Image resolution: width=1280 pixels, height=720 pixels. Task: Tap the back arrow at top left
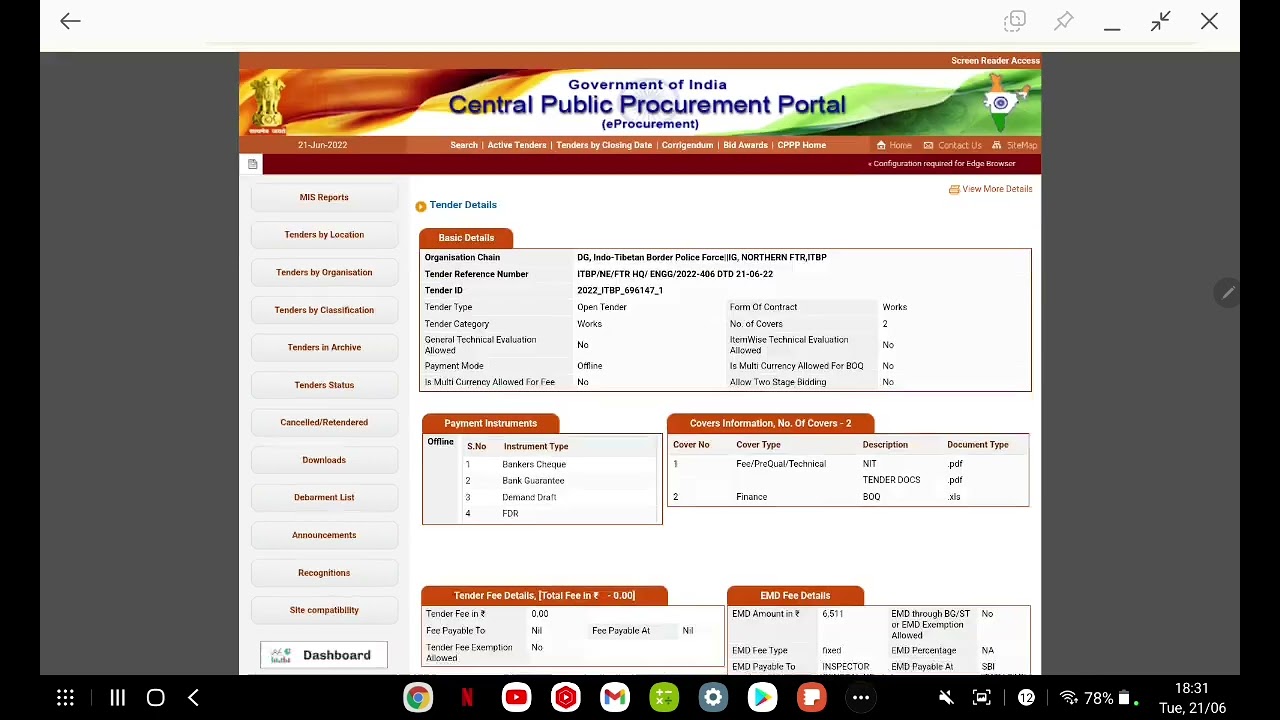(x=70, y=21)
